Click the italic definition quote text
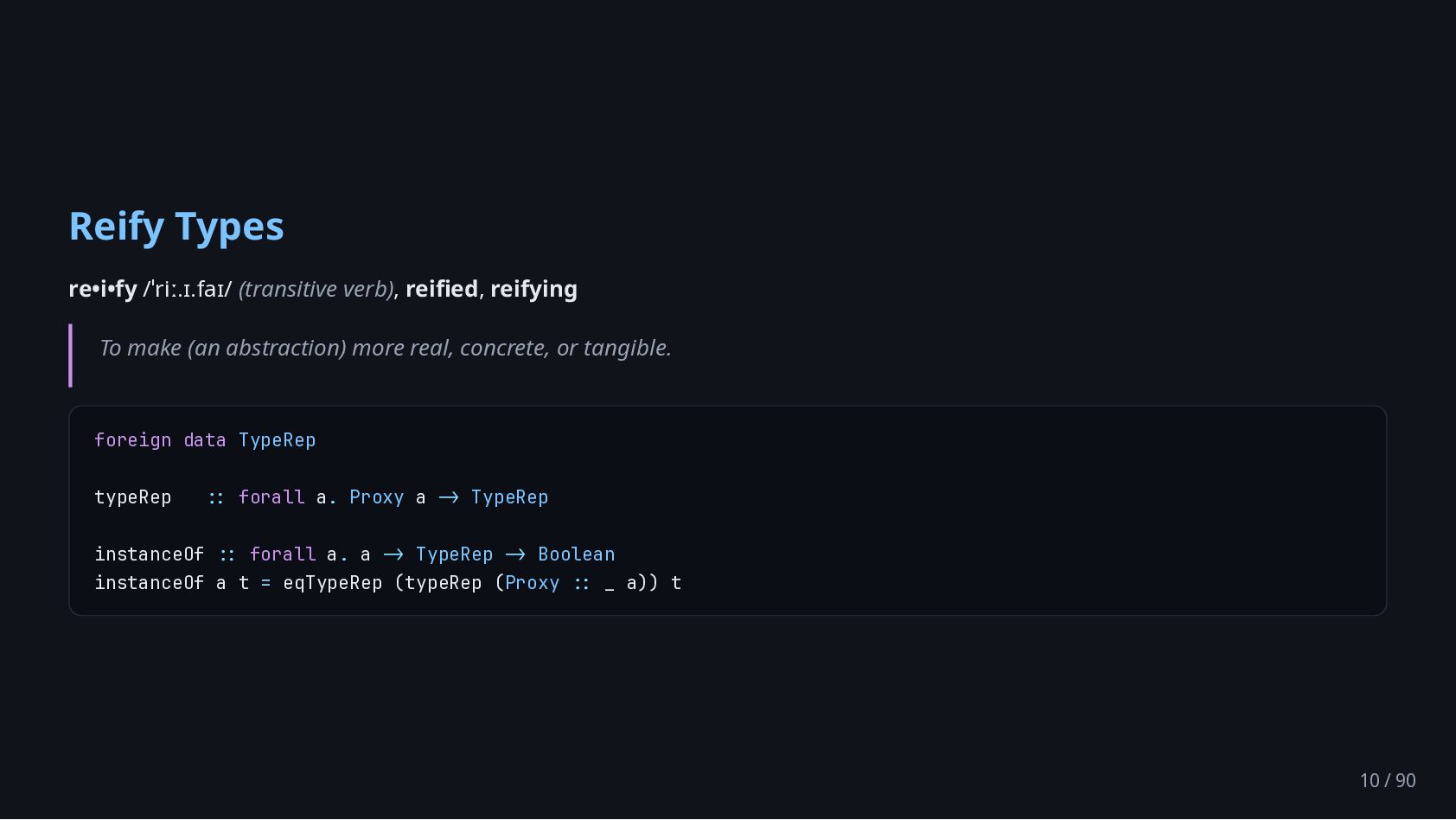Viewport: 1456px width, 820px height. [x=386, y=348]
